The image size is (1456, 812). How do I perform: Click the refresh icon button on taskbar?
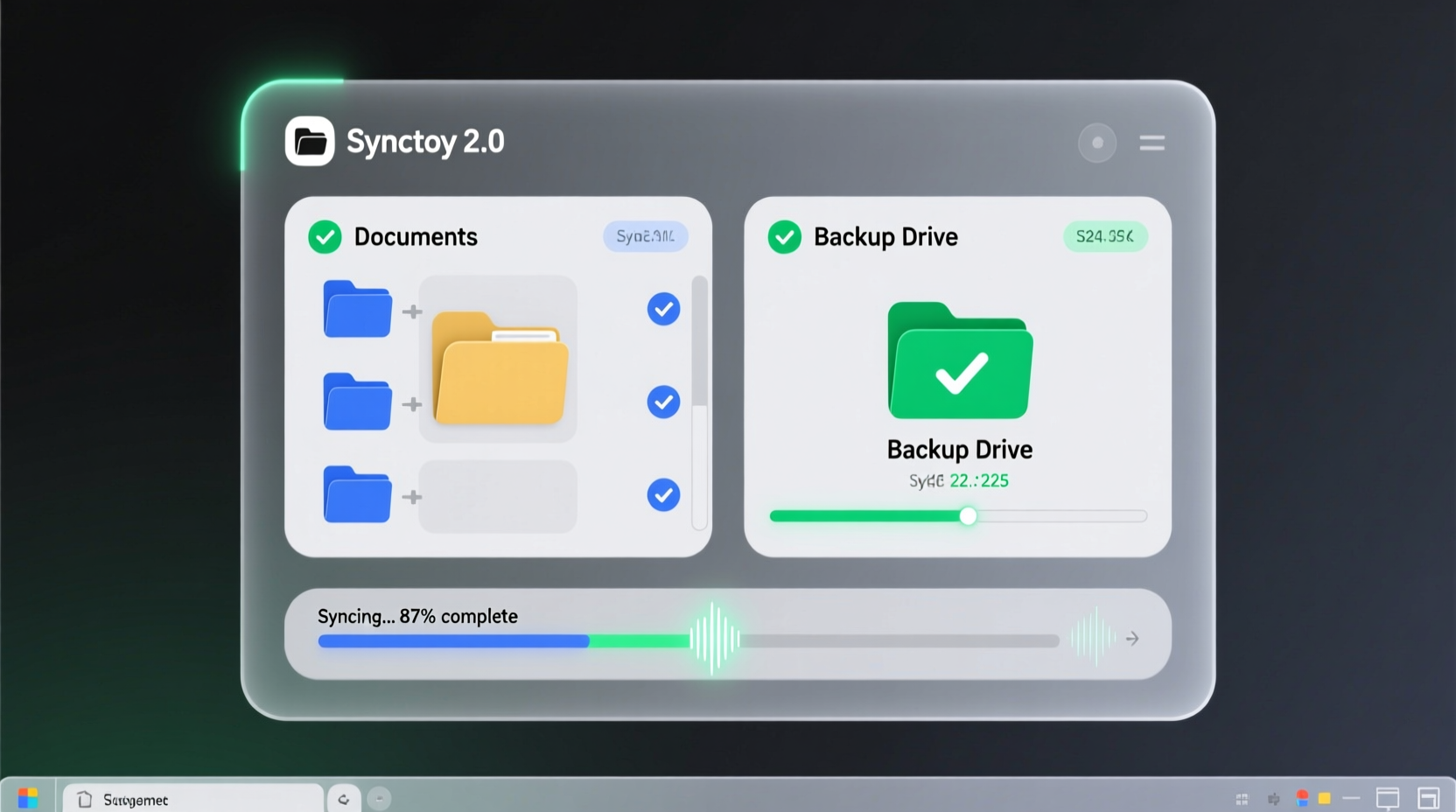coord(344,799)
